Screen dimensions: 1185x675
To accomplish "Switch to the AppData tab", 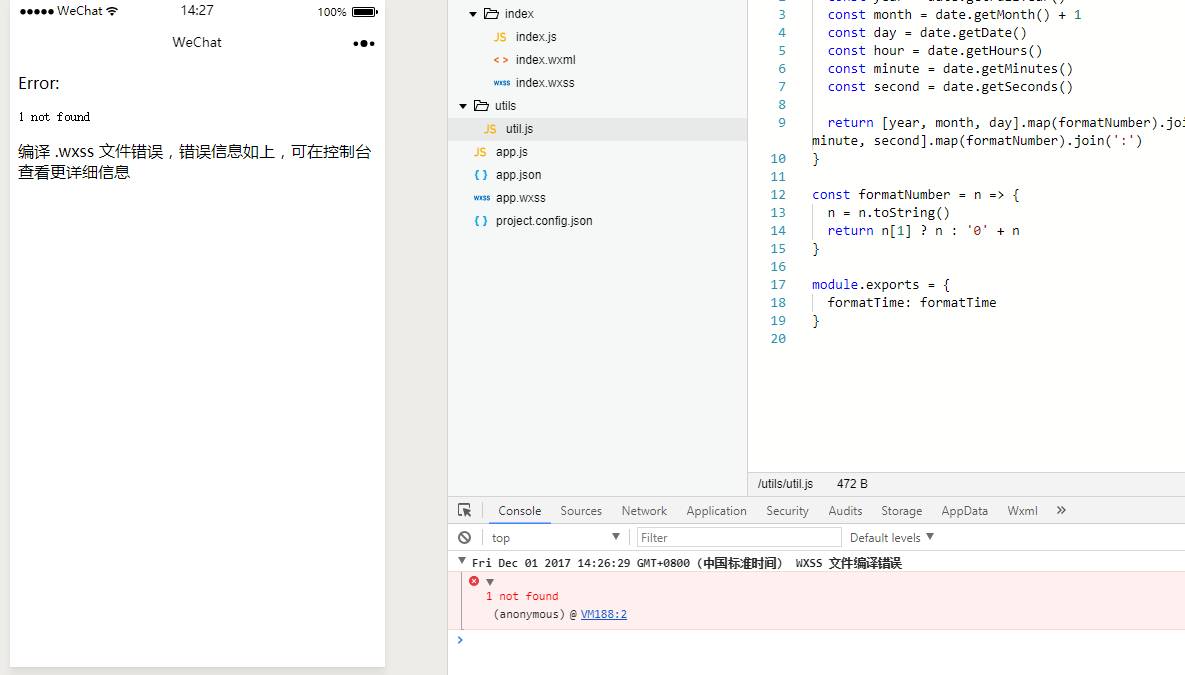I will [964, 510].
